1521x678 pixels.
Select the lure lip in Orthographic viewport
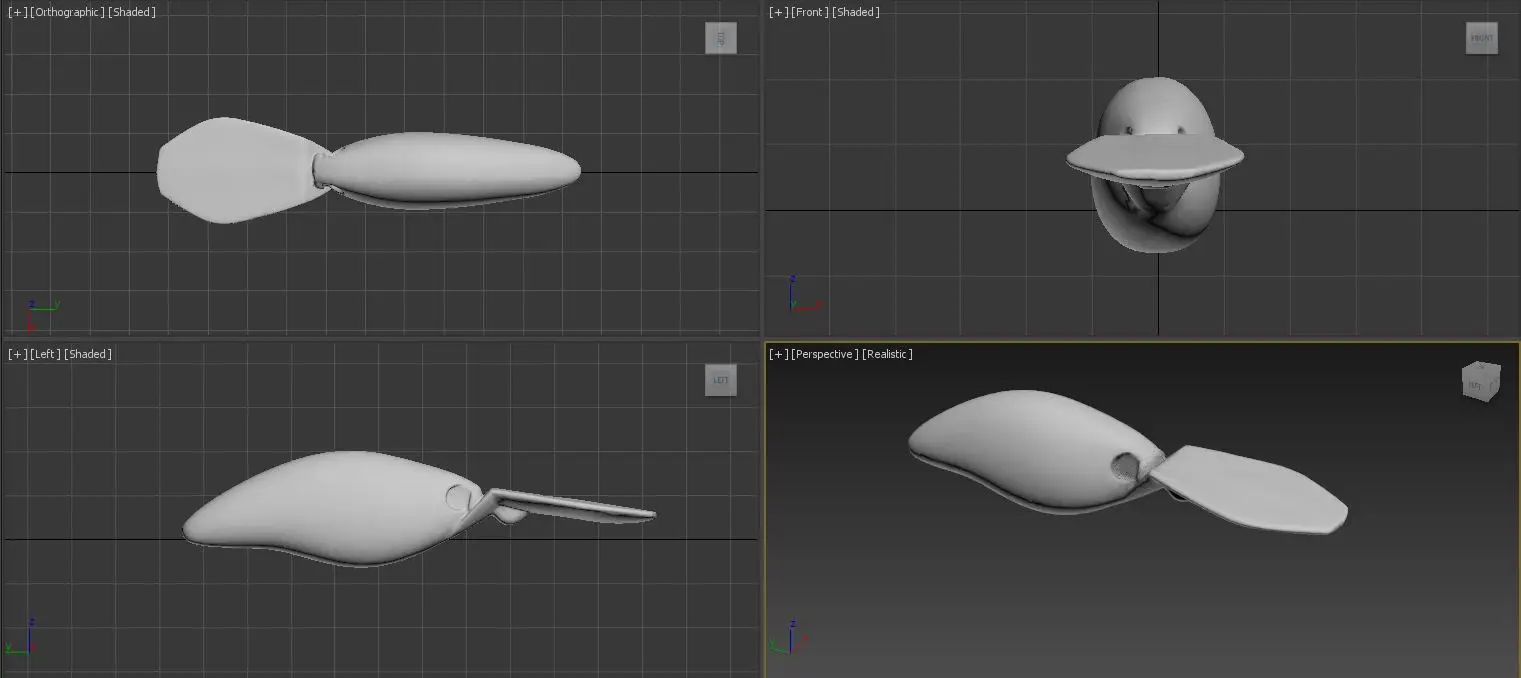point(230,170)
